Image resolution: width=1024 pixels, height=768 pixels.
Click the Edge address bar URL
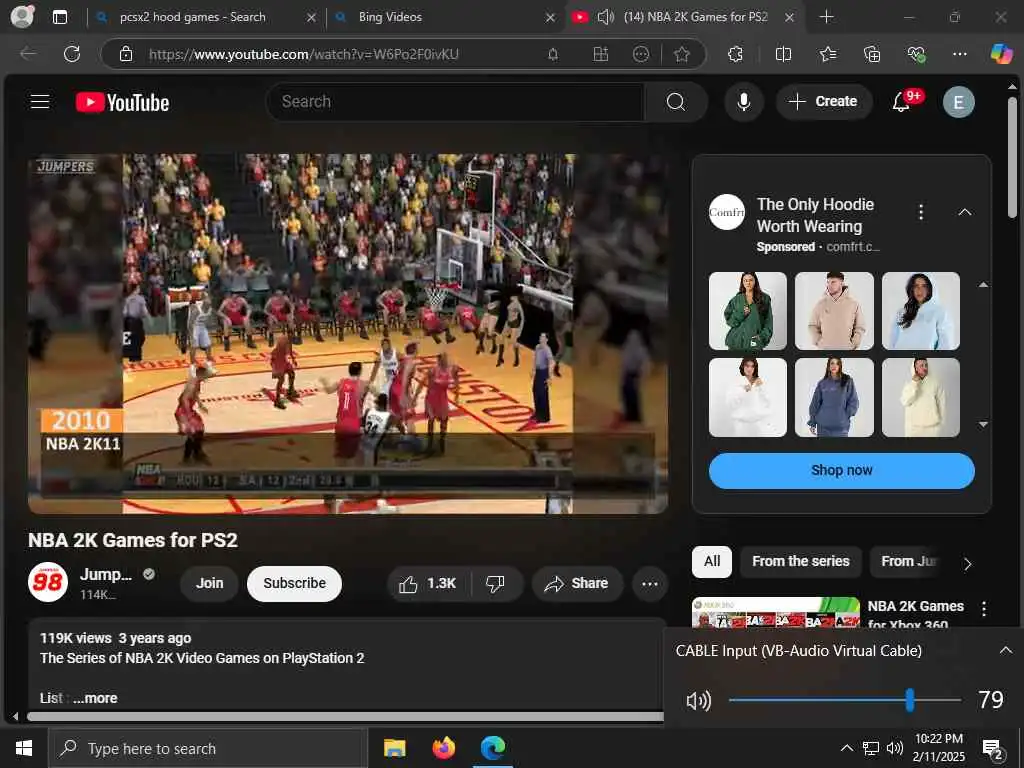tap(304, 54)
